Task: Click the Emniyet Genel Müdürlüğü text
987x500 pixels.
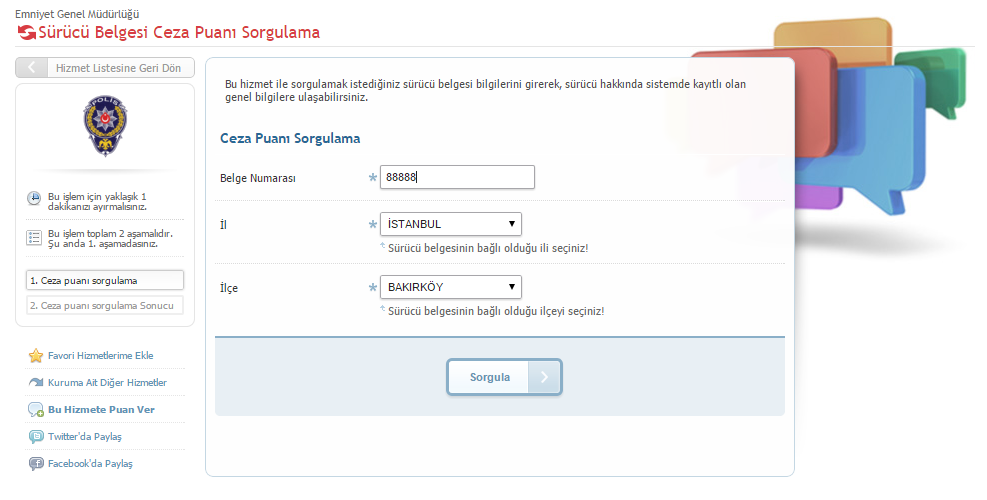Action: pos(77,14)
